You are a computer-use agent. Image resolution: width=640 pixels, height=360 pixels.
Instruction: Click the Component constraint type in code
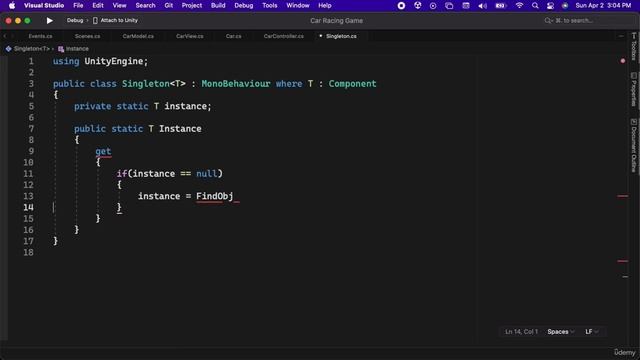coord(352,84)
